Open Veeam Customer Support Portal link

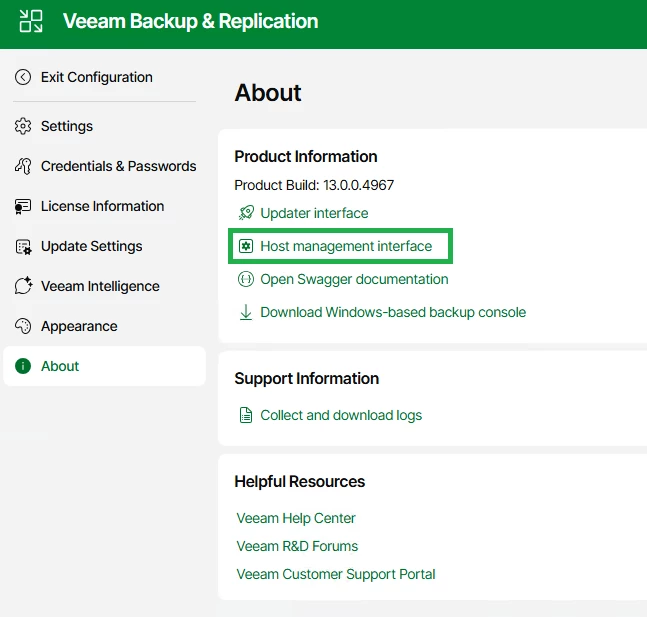pyautogui.click(x=336, y=574)
